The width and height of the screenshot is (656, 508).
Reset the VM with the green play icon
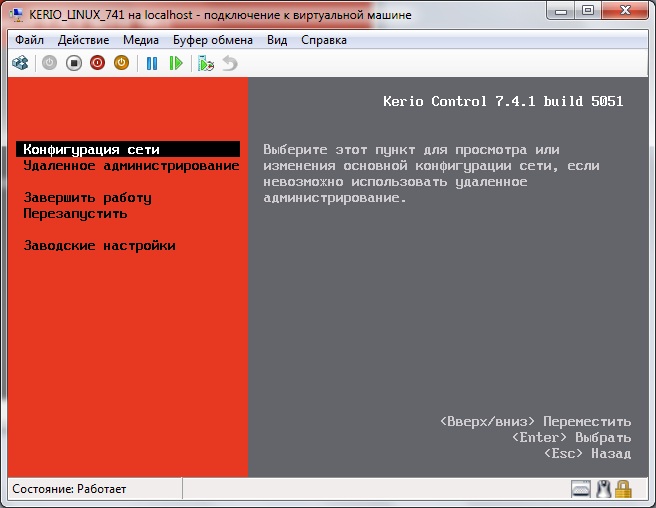tap(176, 63)
